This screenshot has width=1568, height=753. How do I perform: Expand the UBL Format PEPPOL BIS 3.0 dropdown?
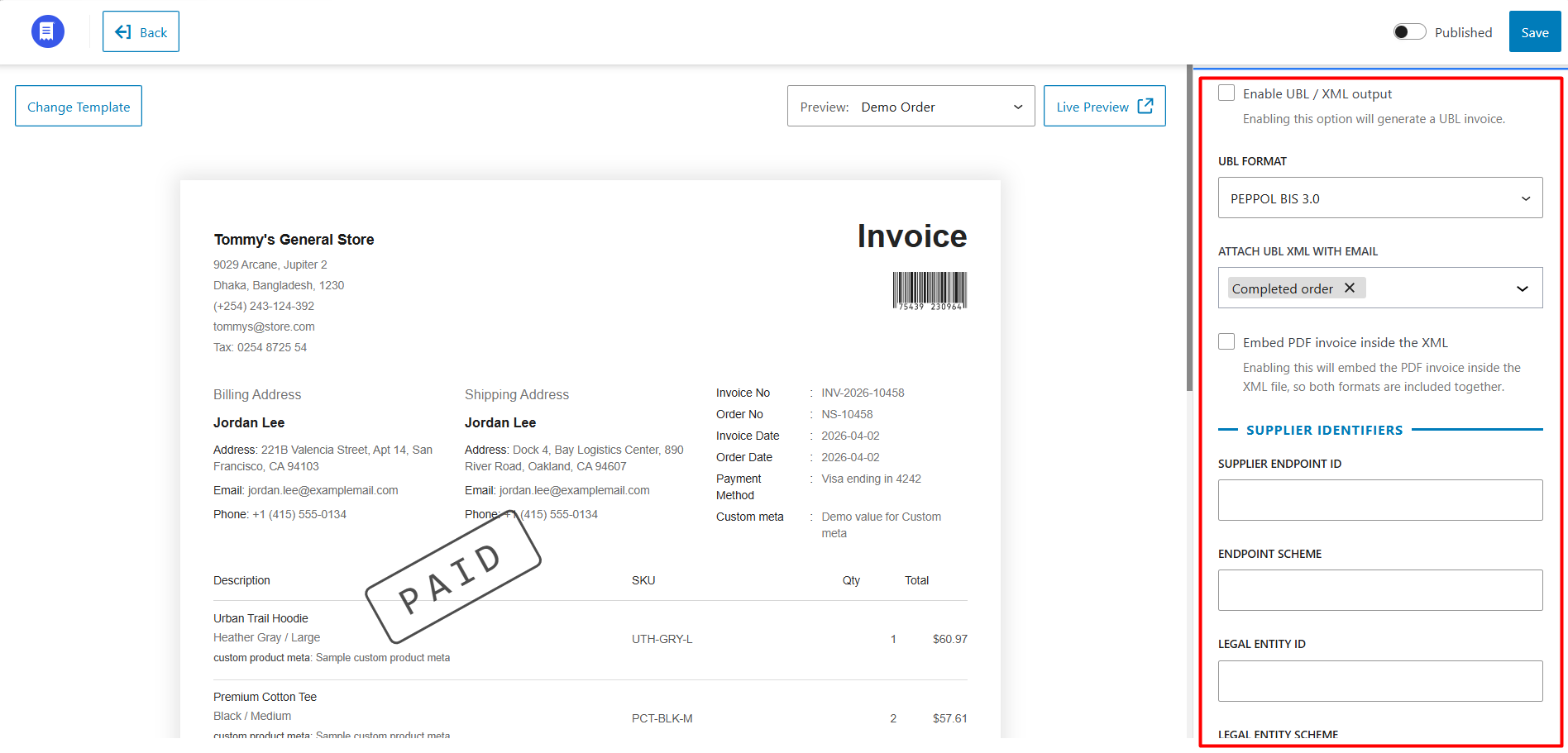(x=1380, y=198)
